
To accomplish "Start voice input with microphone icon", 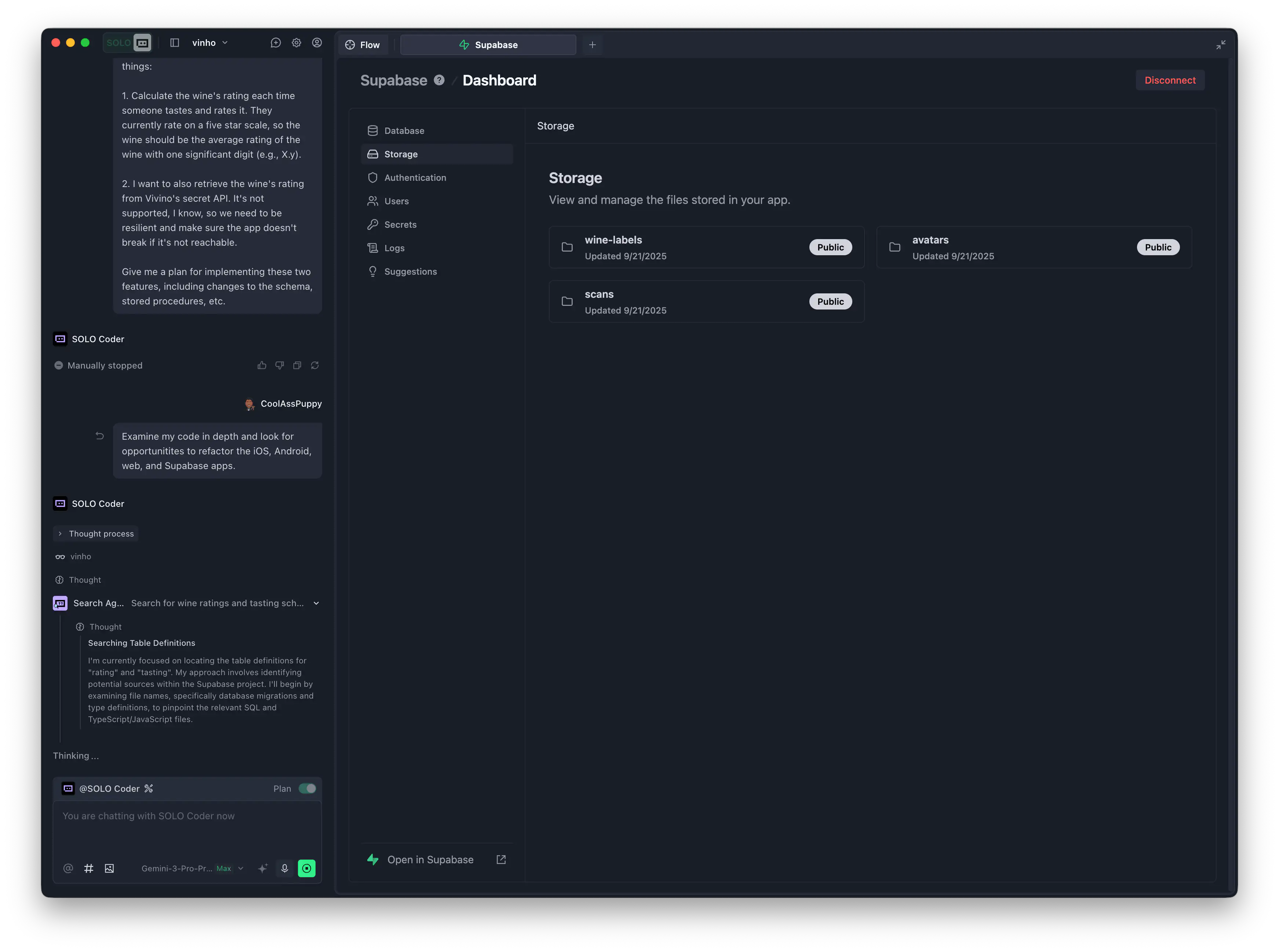I will (285, 868).
